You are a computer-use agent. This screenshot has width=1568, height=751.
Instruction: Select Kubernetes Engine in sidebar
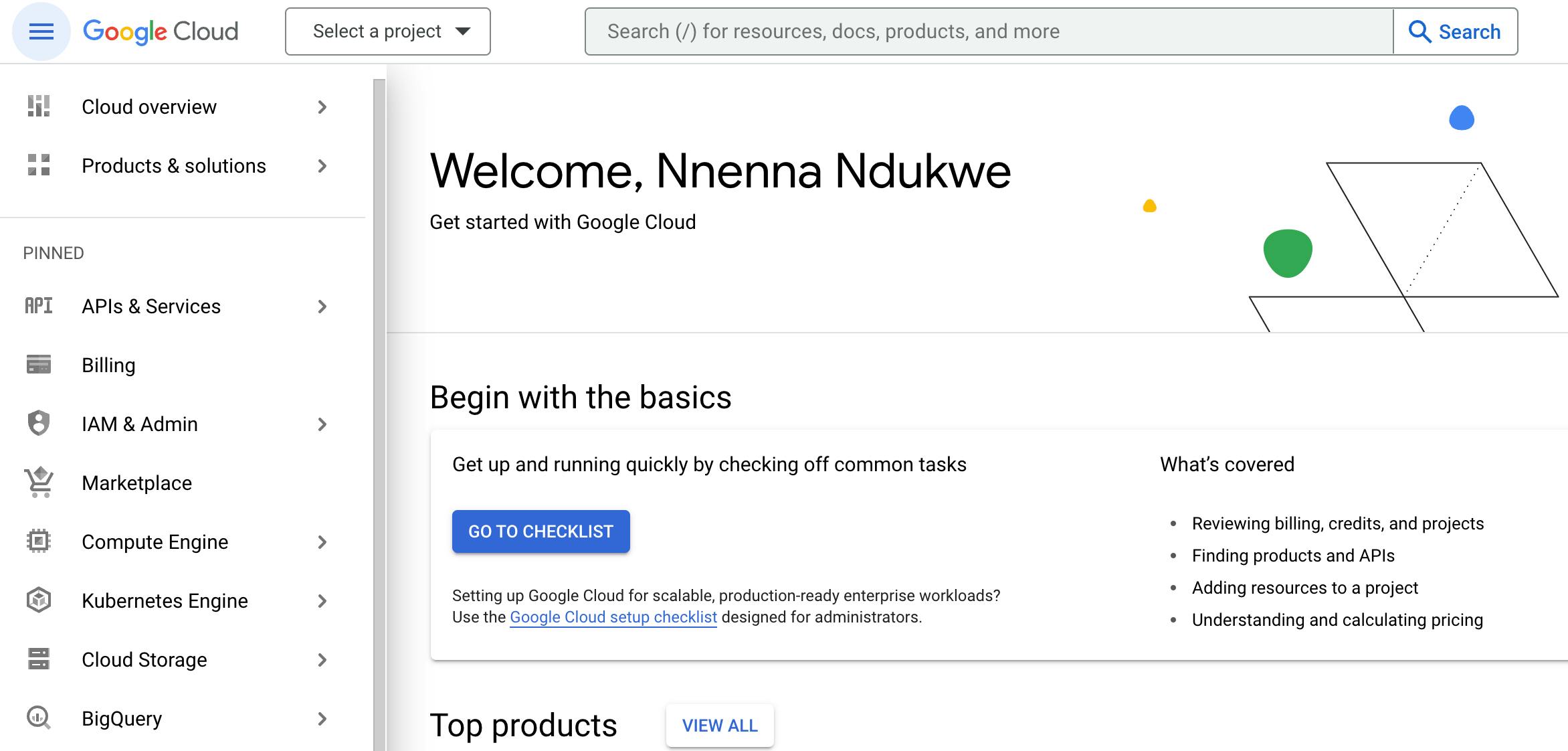[x=165, y=601]
